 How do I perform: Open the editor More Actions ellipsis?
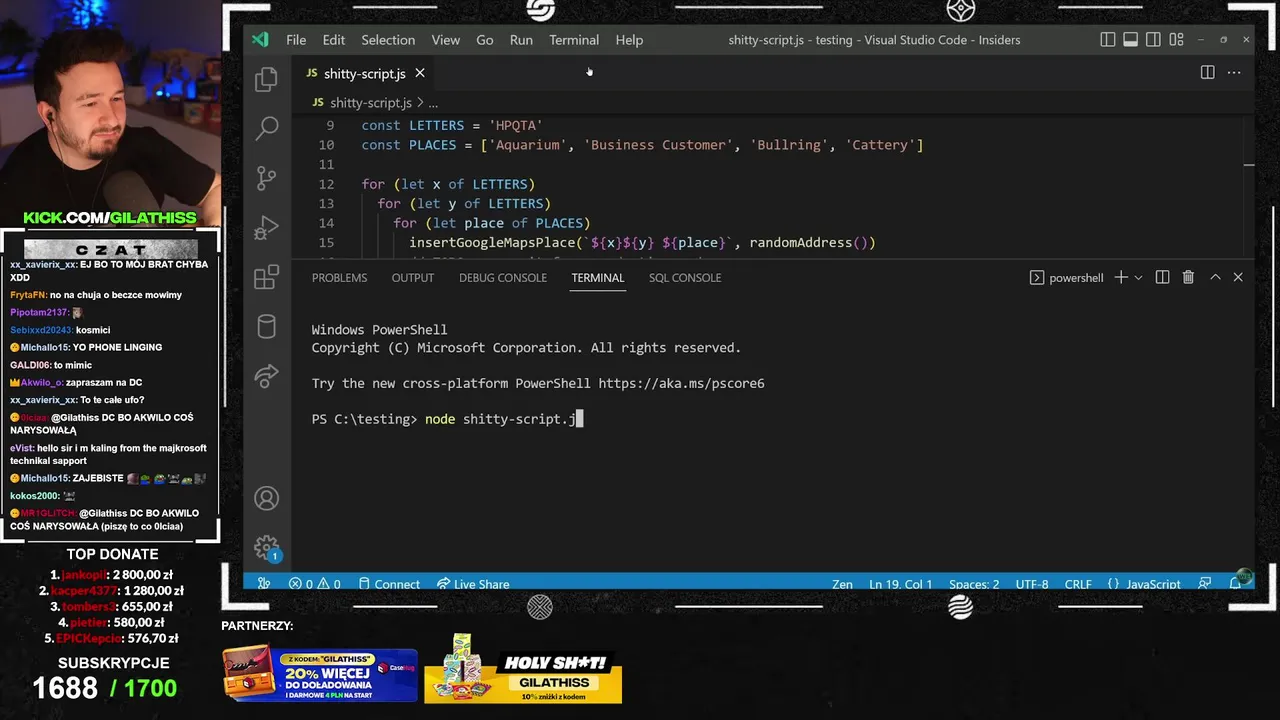1234,72
